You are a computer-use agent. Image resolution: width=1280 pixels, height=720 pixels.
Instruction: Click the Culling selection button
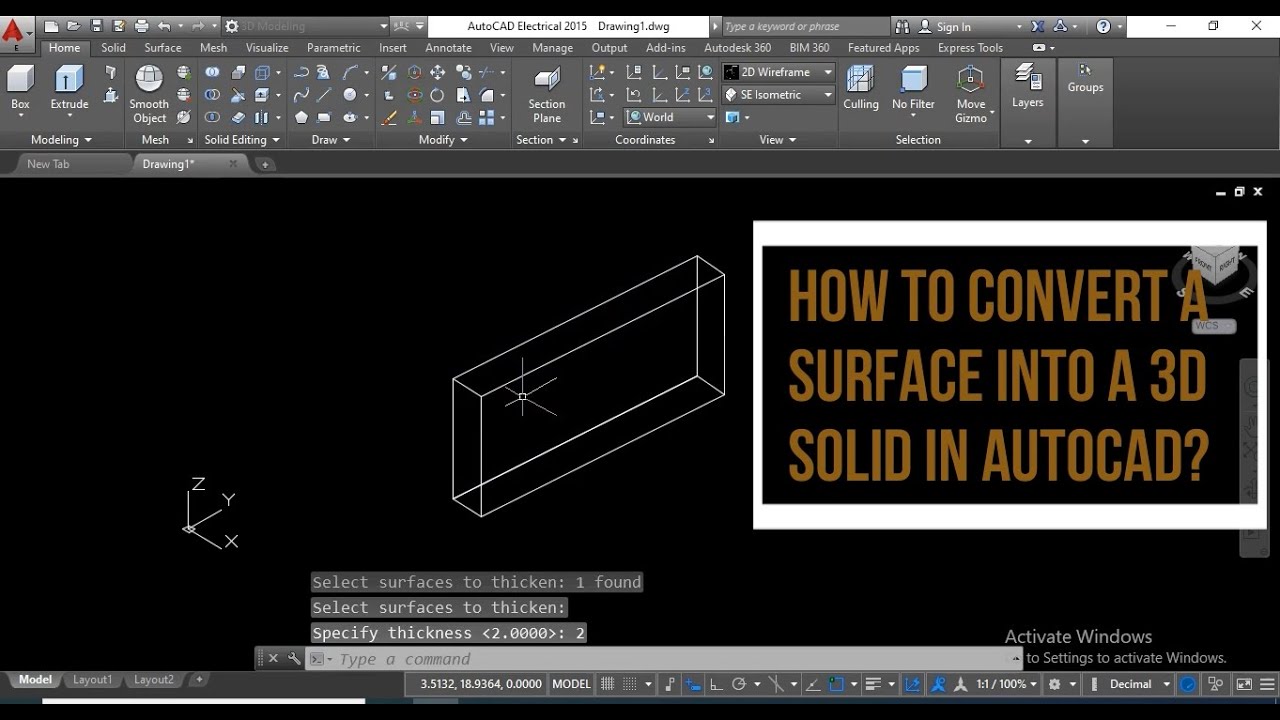(x=861, y=88)
